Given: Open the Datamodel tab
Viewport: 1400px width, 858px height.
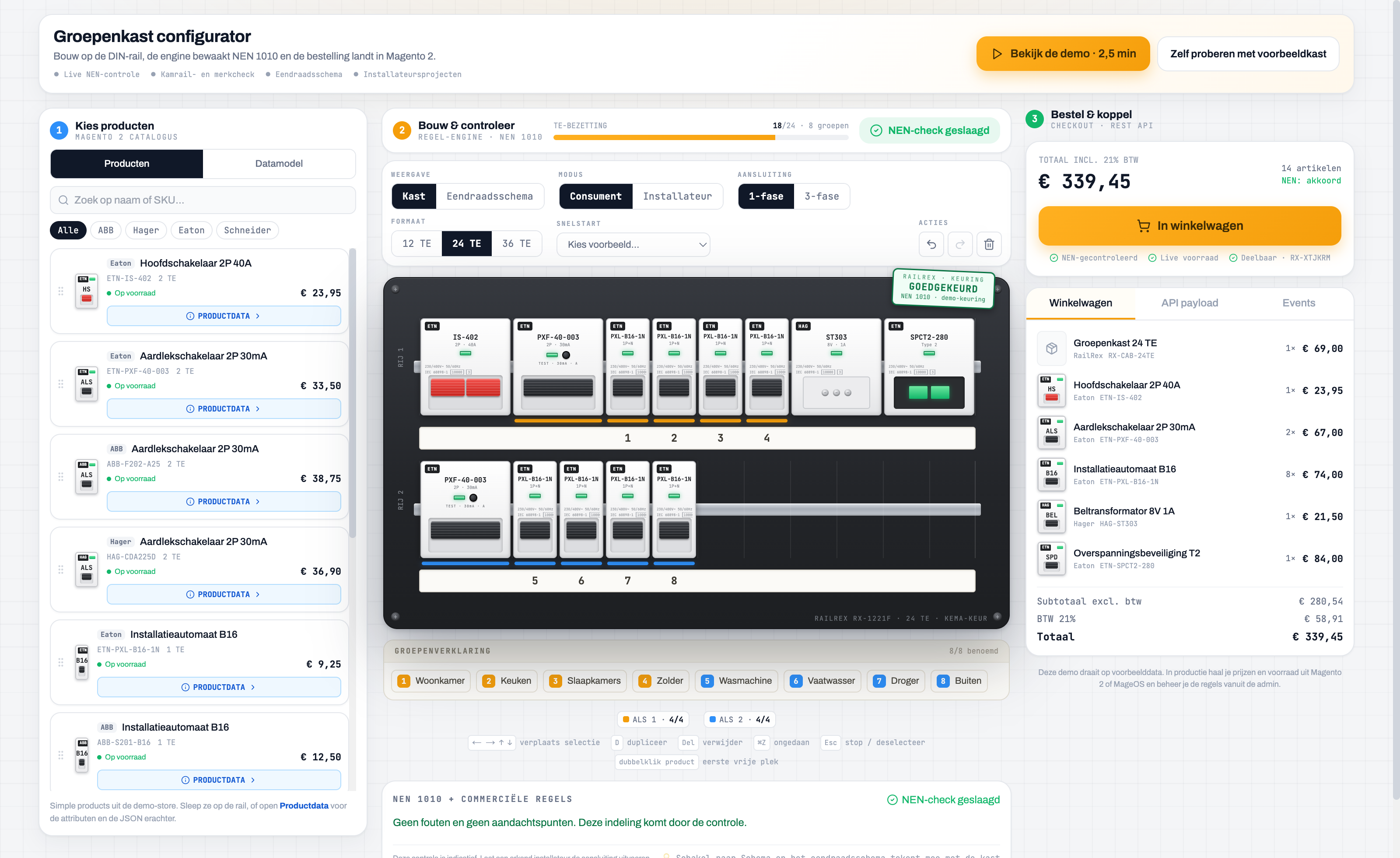Looking at the screenshot, I should (x=279, y=164).
